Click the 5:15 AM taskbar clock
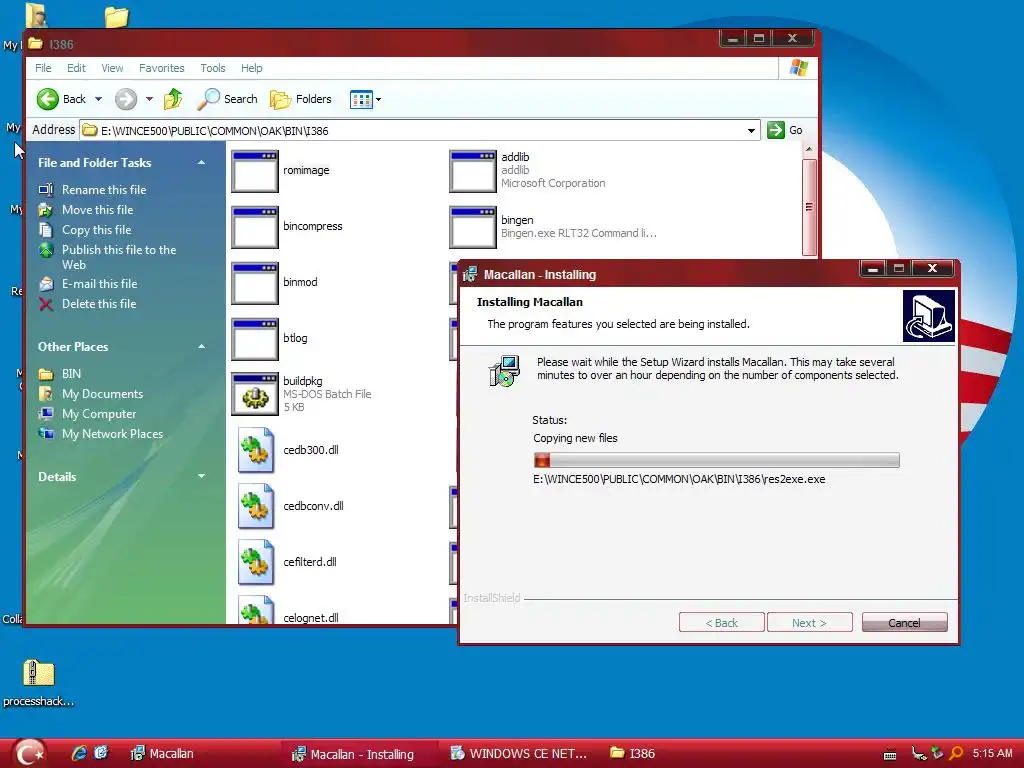1024x768 pixels. [992, 754]
